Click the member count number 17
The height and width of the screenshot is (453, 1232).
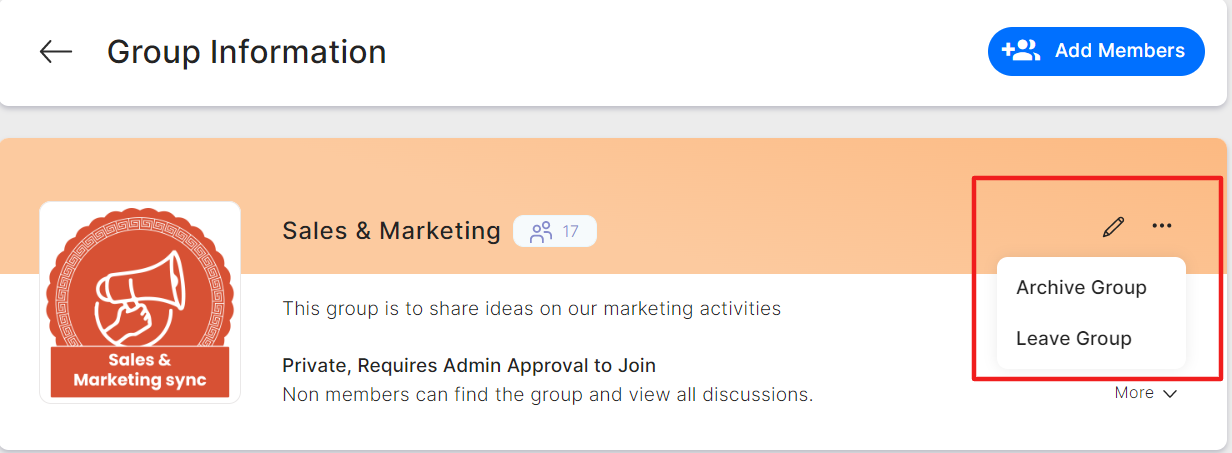pyautogui.click(x=570, y=232)
